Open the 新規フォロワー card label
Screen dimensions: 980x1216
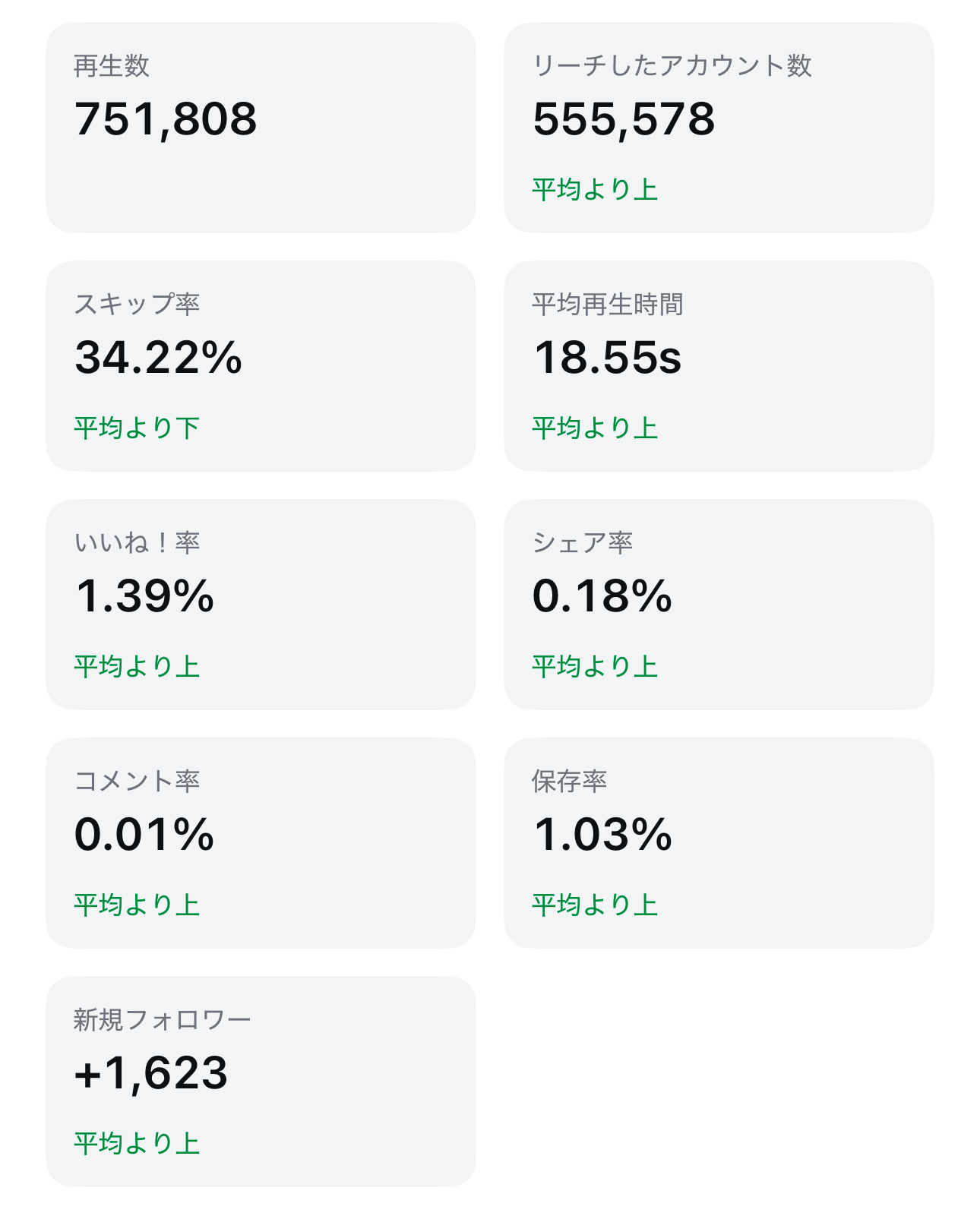(x=162, y=1019)
